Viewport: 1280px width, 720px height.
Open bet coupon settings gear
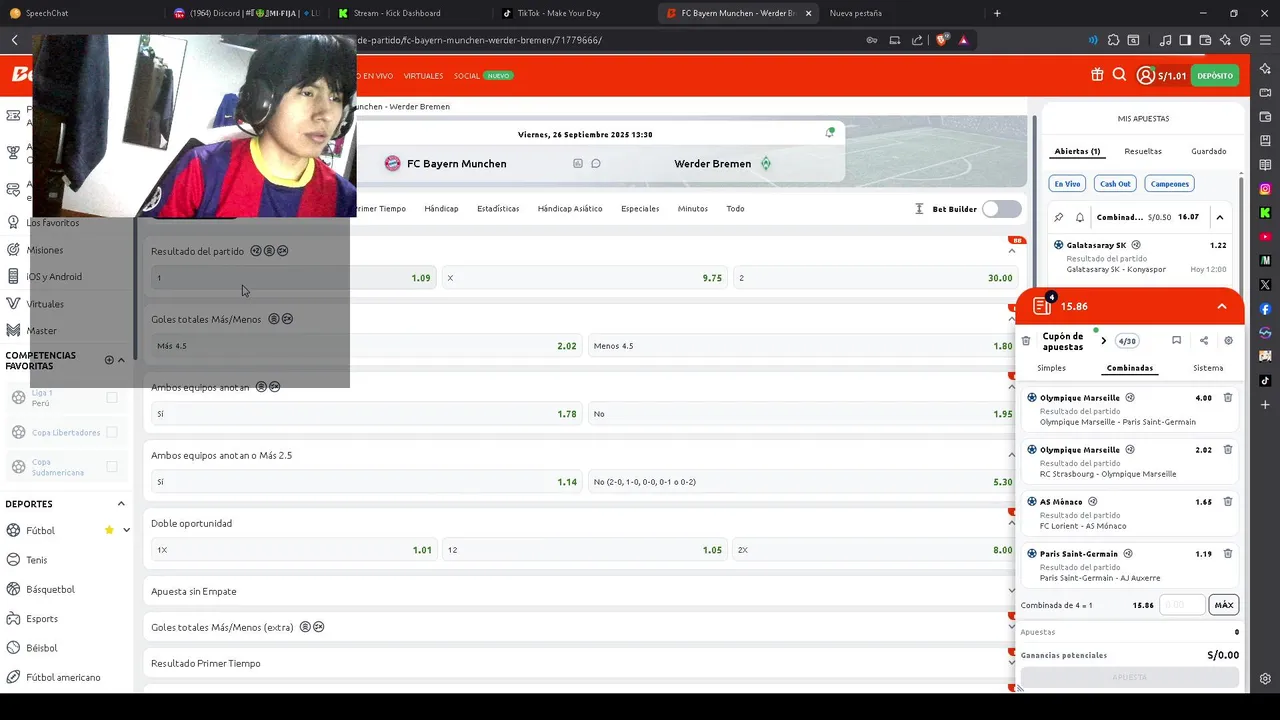[1229, 341]
